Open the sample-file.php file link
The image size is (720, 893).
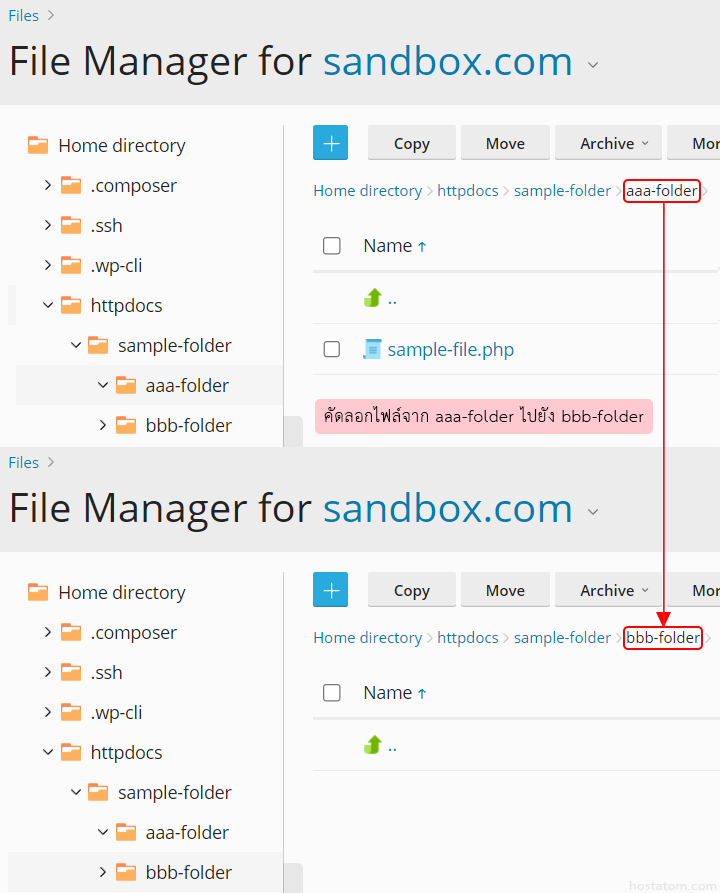450,349
